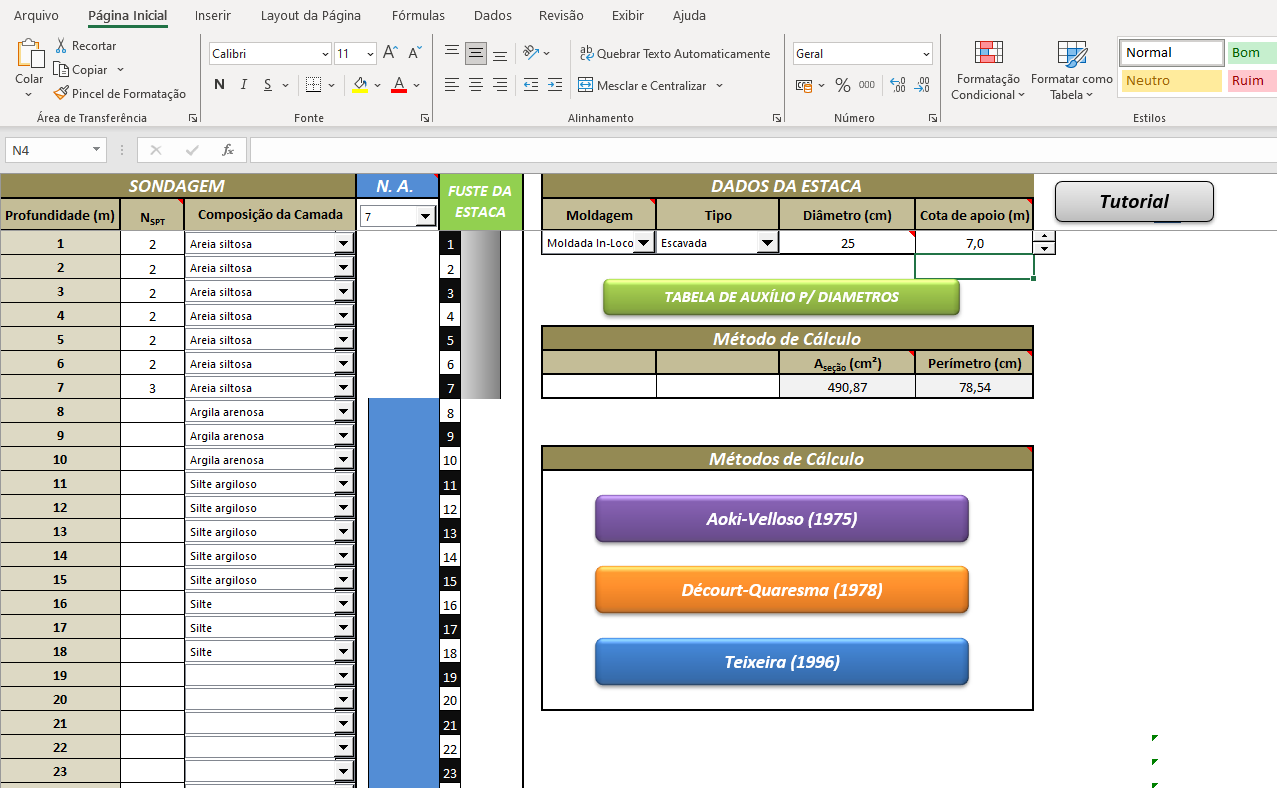Open the Geral number format dropdown
The height and width of the screenshot is (788, 1277).
(926, 54)
